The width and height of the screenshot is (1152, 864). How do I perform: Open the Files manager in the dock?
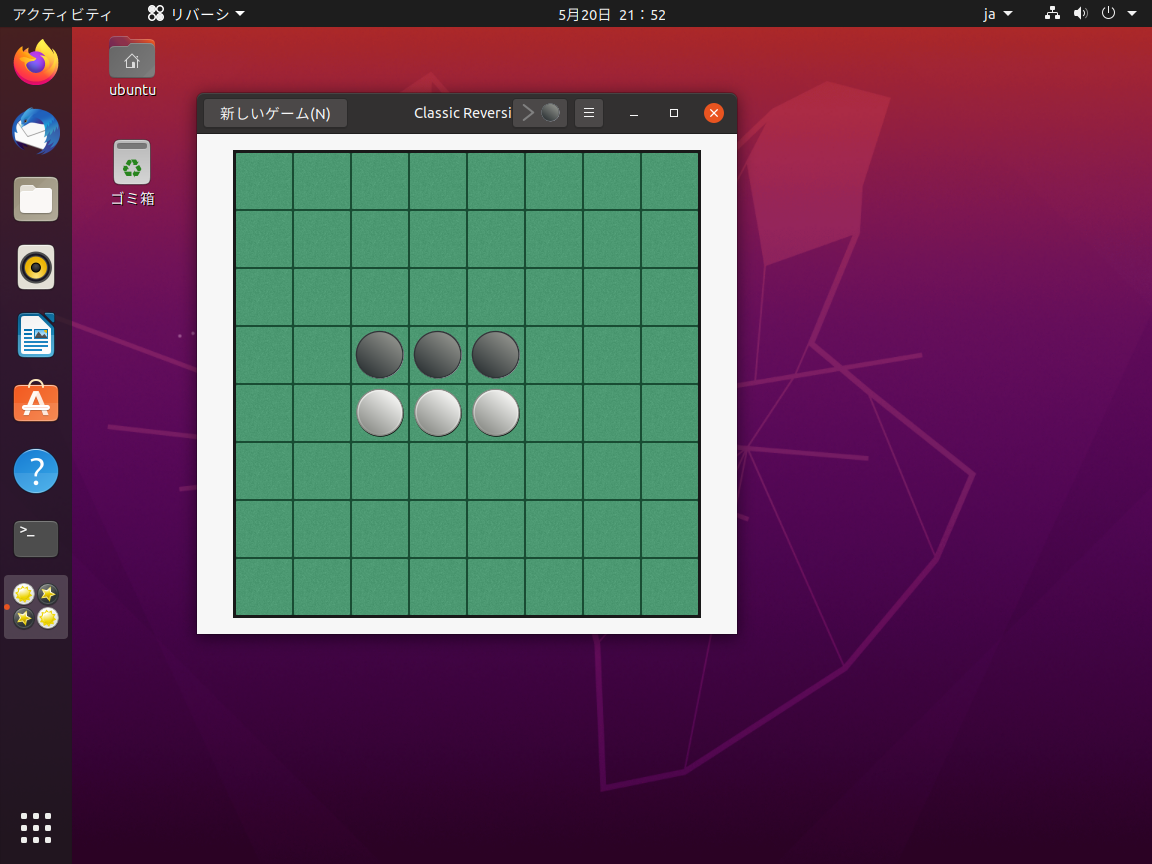click(36, 199)
